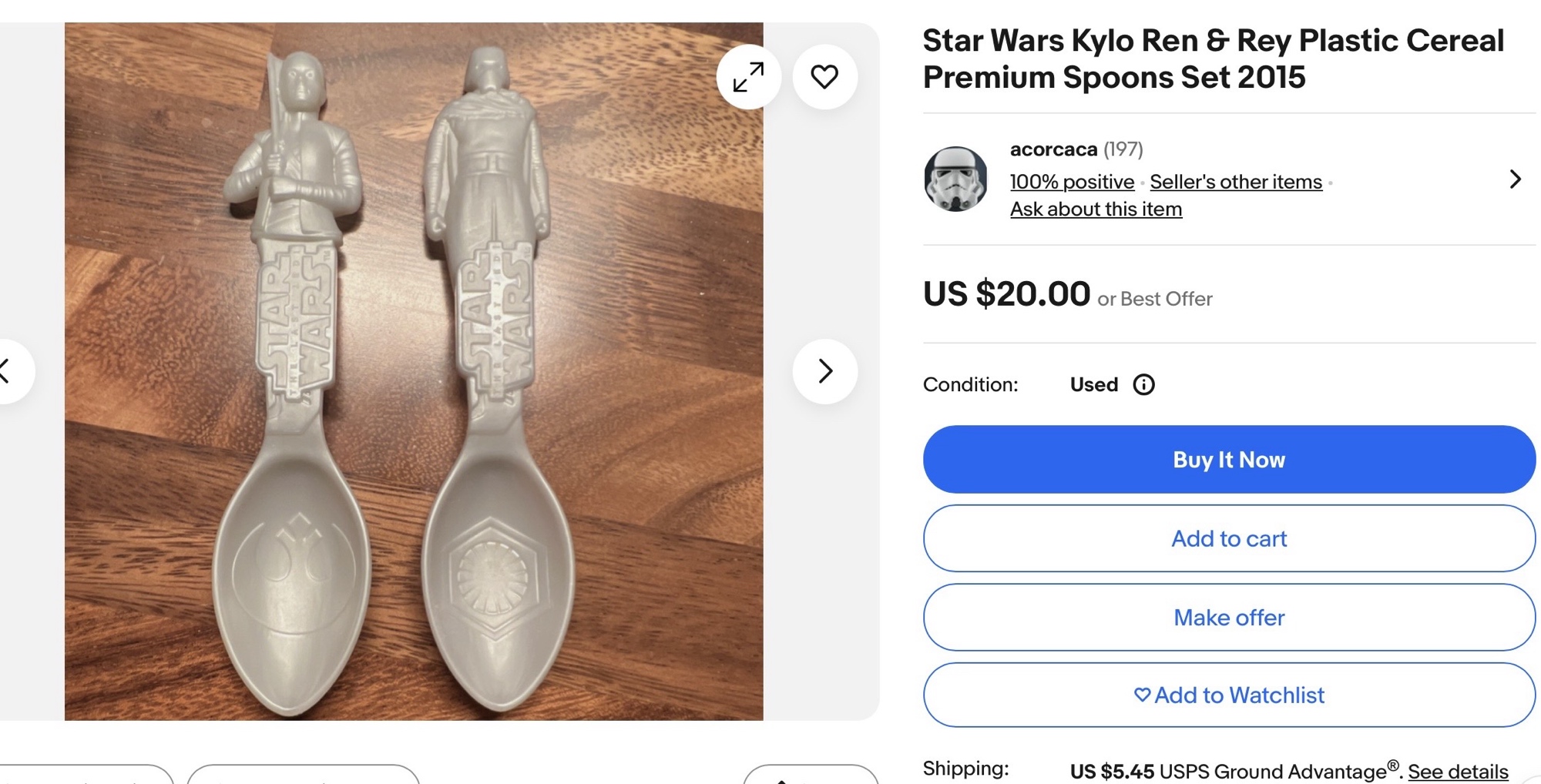Go to the next product image
The image size is (1541, 784).
click(x=824, y=371)
